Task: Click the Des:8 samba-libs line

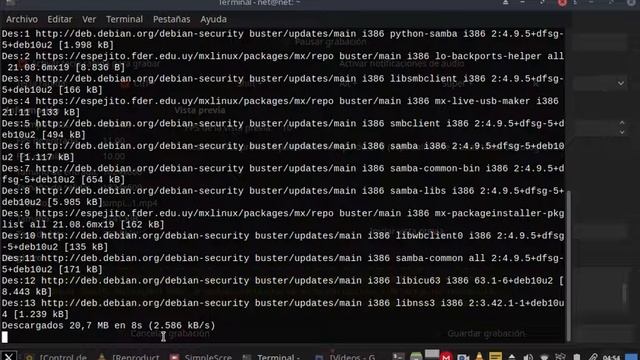Action: (282, 196)
